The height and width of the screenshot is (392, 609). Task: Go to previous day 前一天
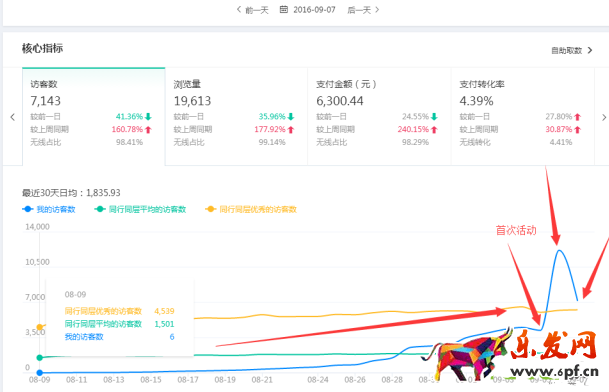pos(253,10)
